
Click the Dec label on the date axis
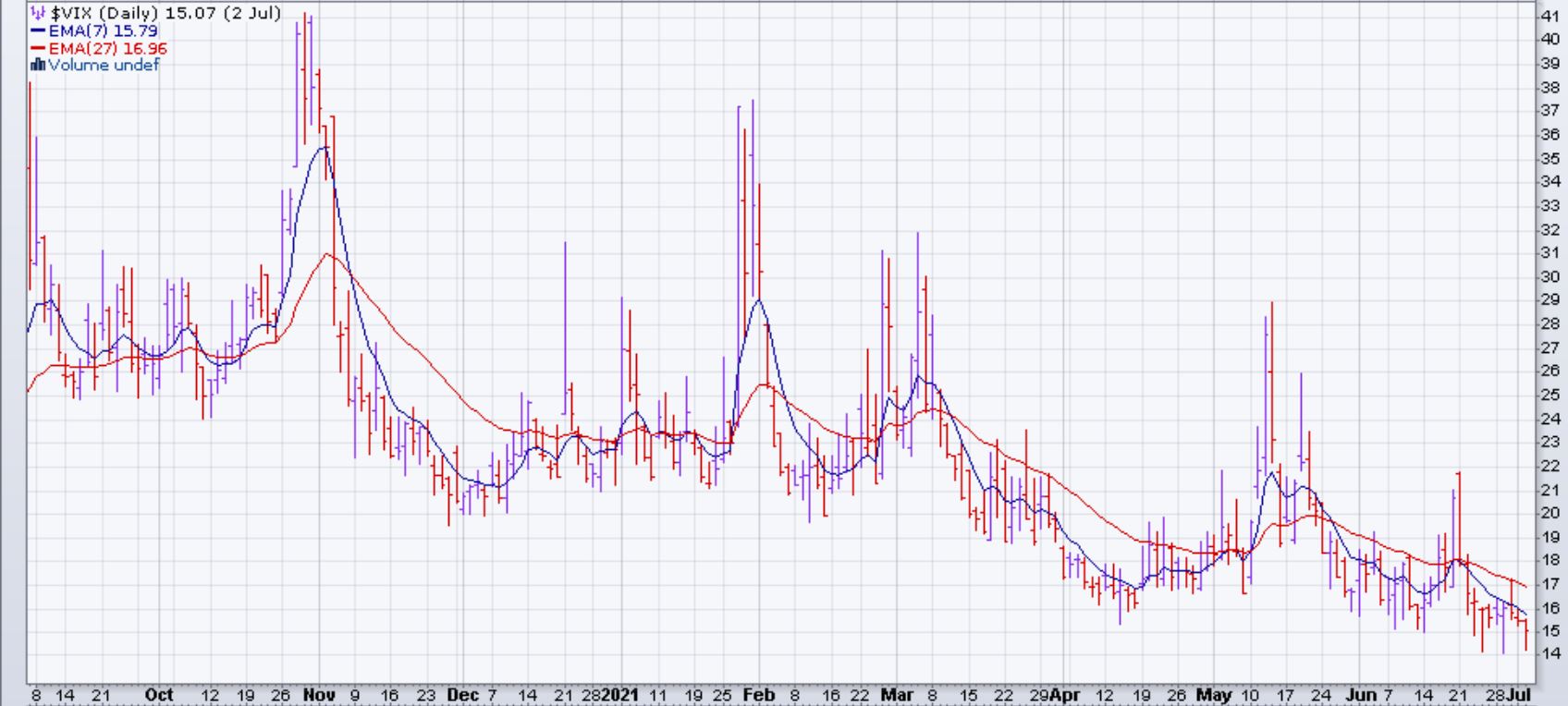[x=462, y=695]
